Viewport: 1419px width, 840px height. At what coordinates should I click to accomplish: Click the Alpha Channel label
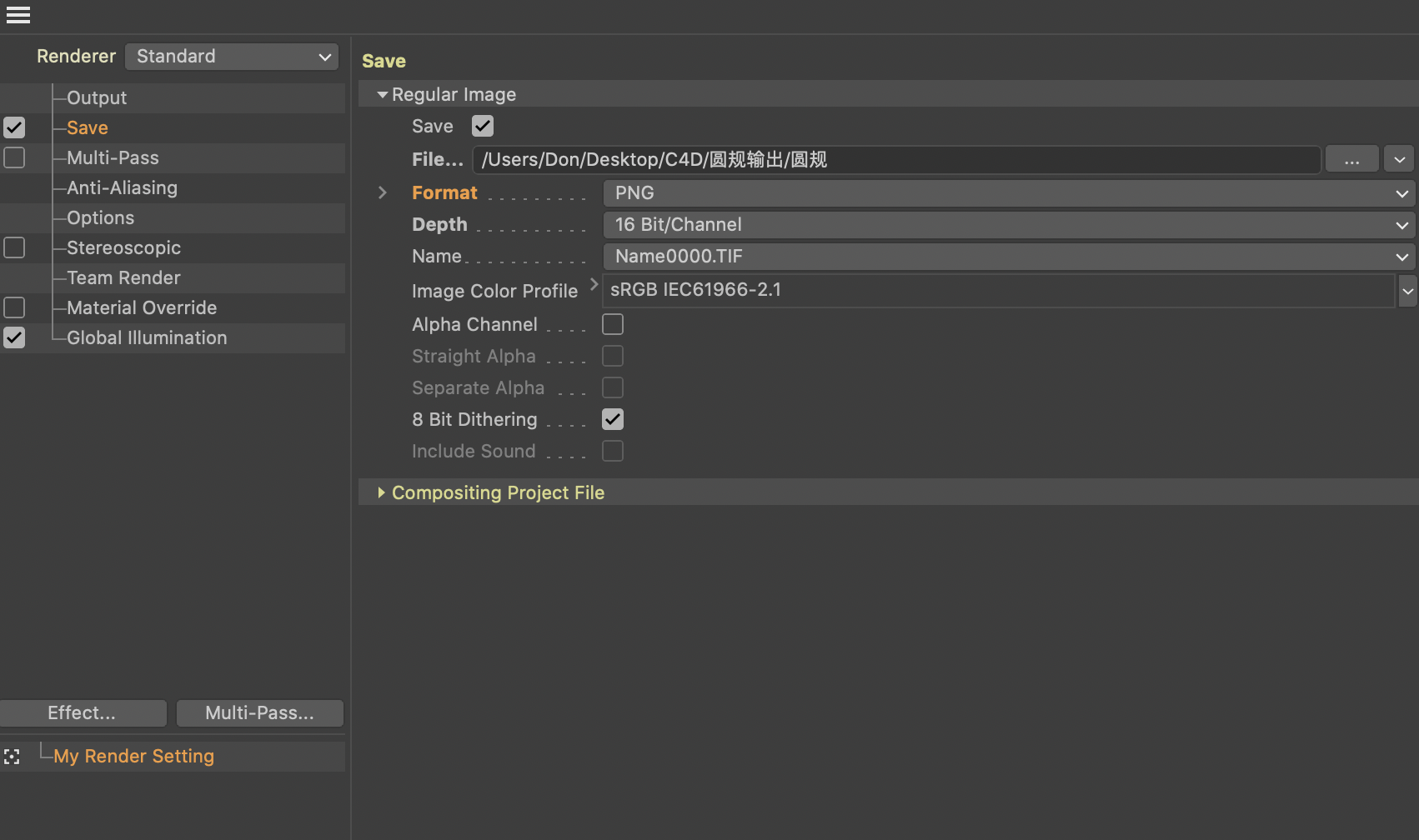click(x=474, y=324)
